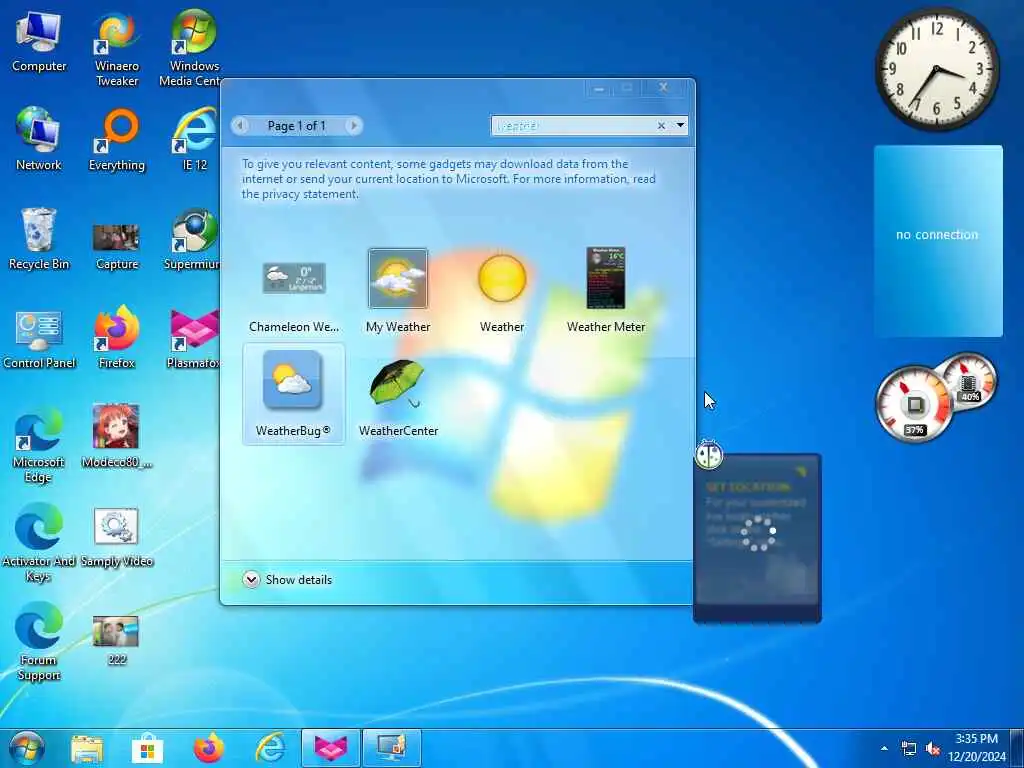Click the memory meter small dial

970,382
